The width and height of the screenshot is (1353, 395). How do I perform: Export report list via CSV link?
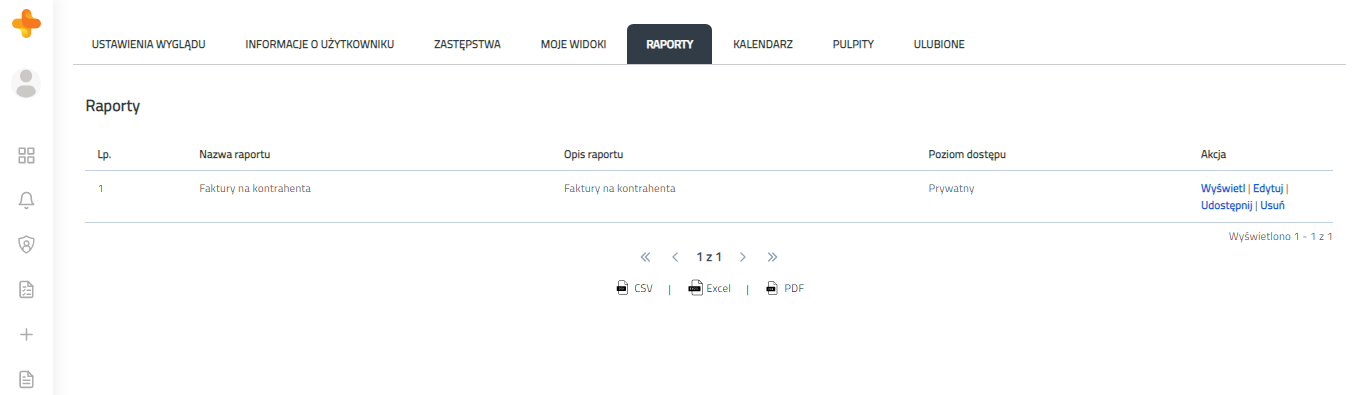click(x=643, y=288)
